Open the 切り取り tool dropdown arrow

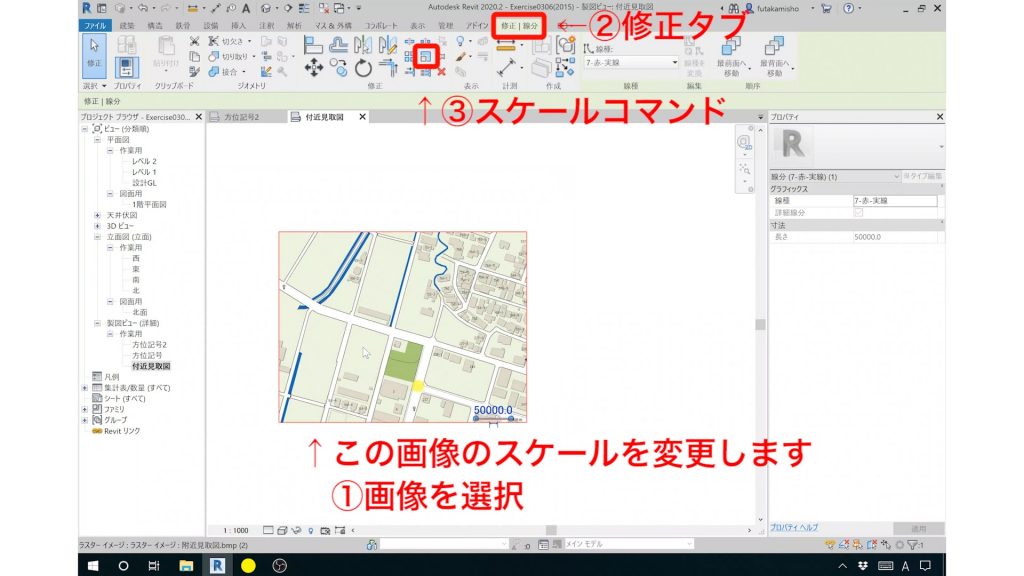tap(253, 56)
